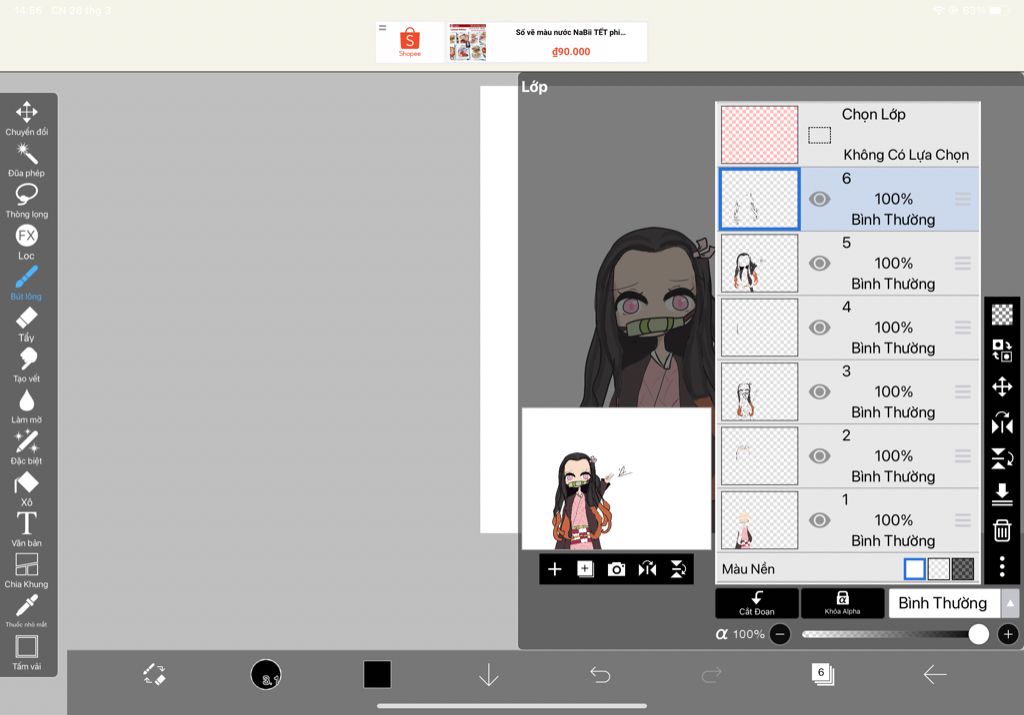This screenshot has width=1024, height=715.
Task: Decrease opacity with minus button
Action: 780,634
